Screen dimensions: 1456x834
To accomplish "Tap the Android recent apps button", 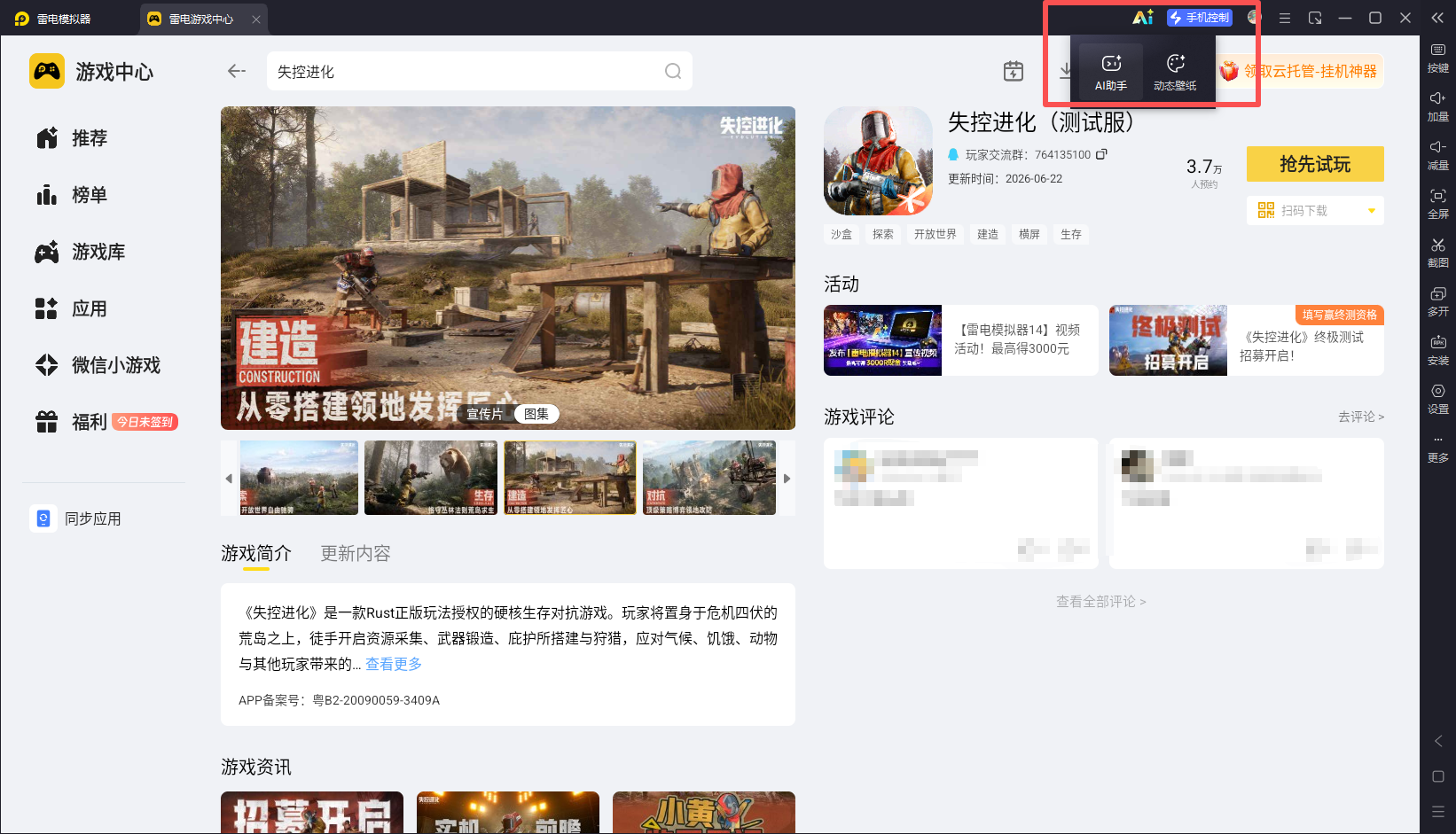I will pos(1438,812).
